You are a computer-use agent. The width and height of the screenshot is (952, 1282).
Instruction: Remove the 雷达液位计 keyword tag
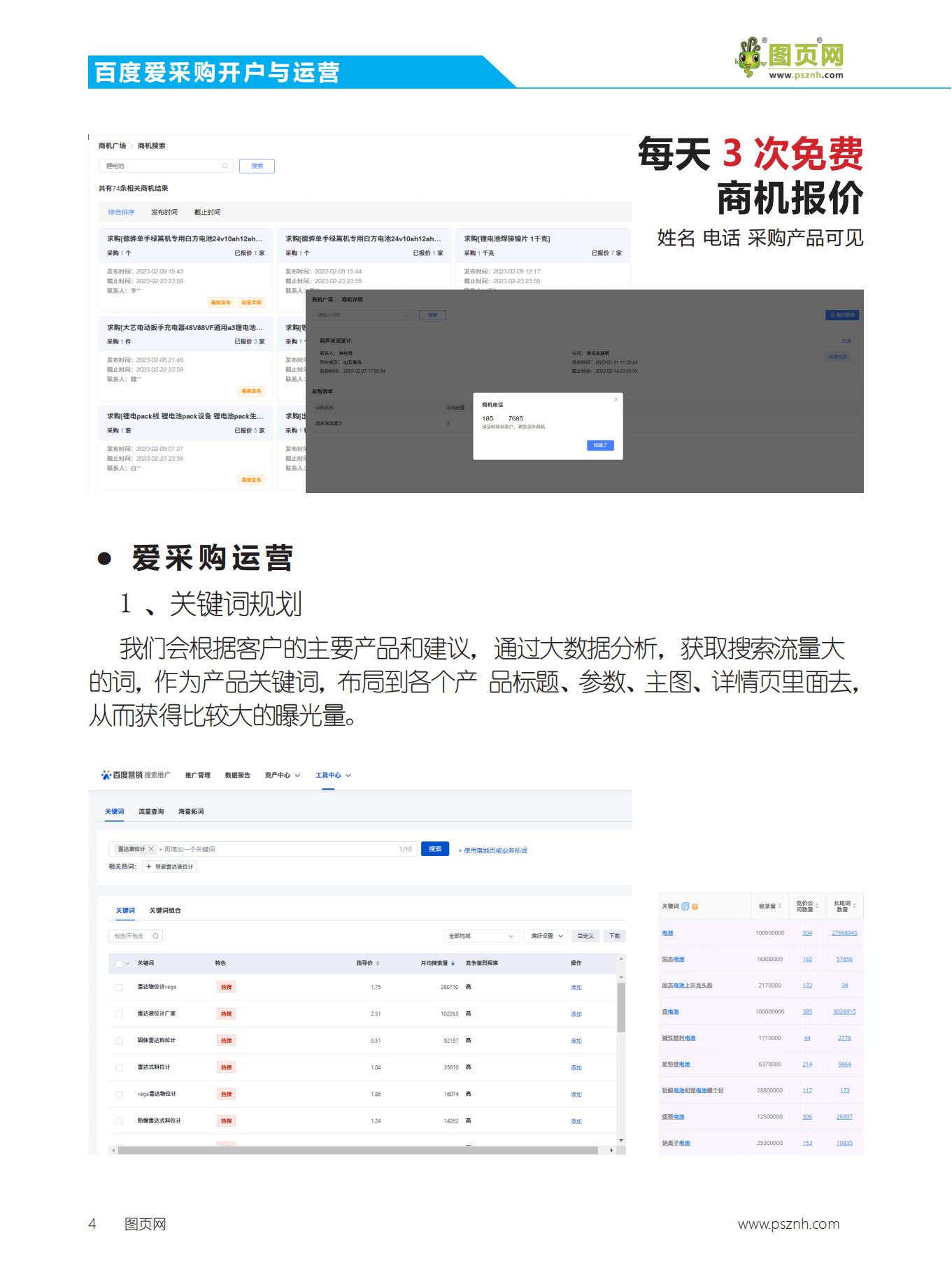coord(151,849)
